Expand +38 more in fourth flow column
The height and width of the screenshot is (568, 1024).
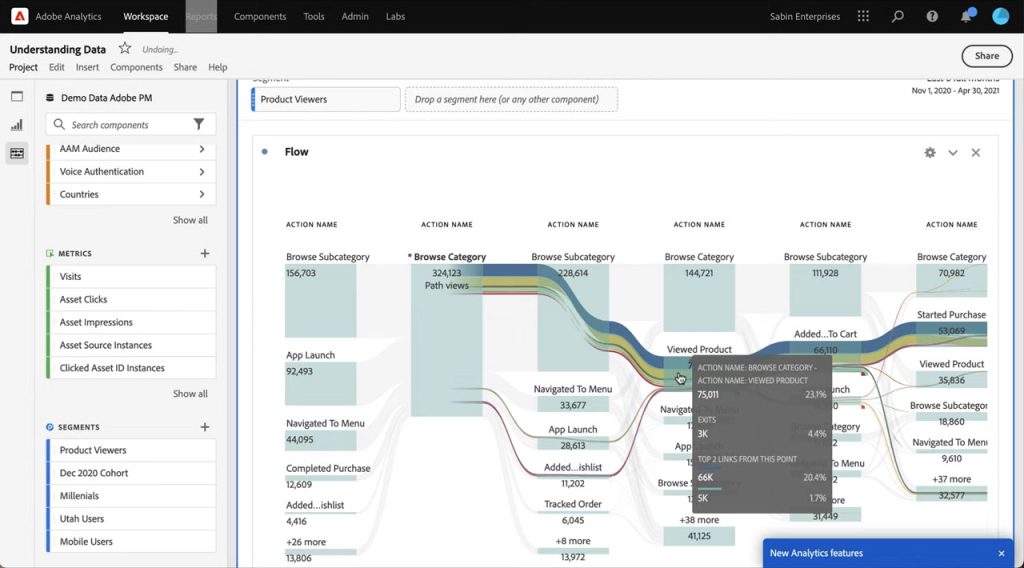tap(699, 520)
